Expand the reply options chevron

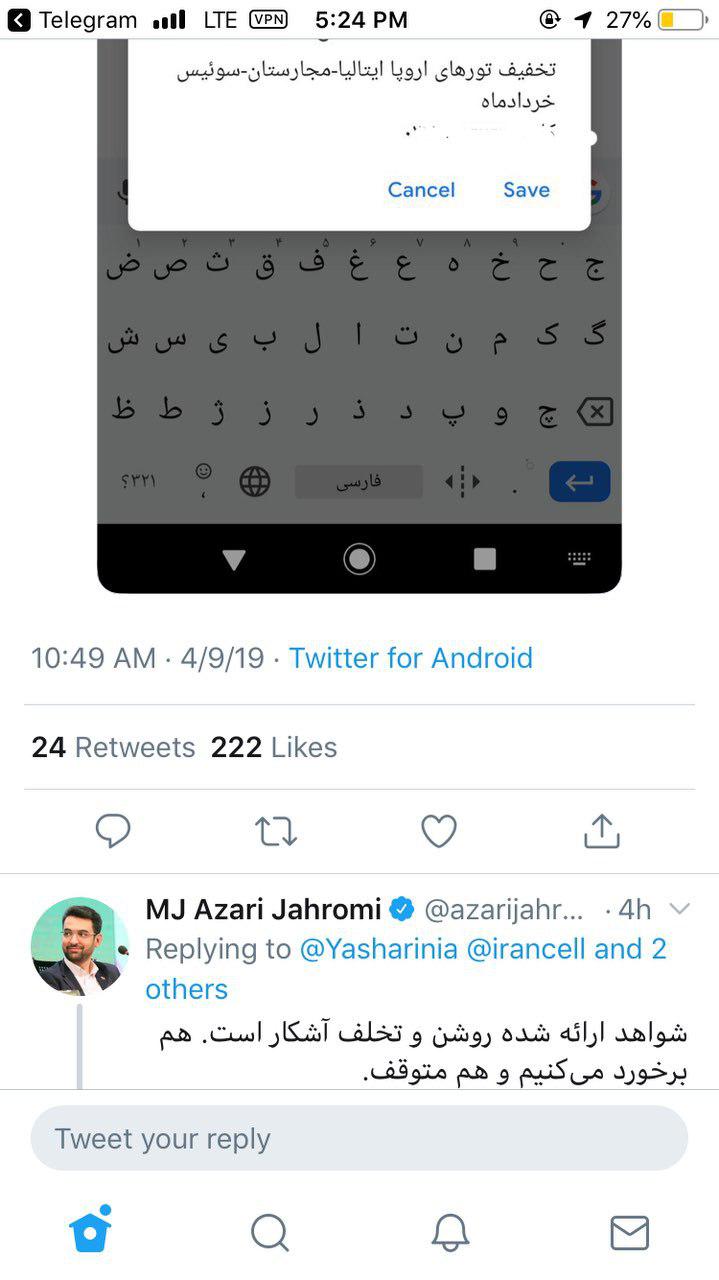coord(679,909)
